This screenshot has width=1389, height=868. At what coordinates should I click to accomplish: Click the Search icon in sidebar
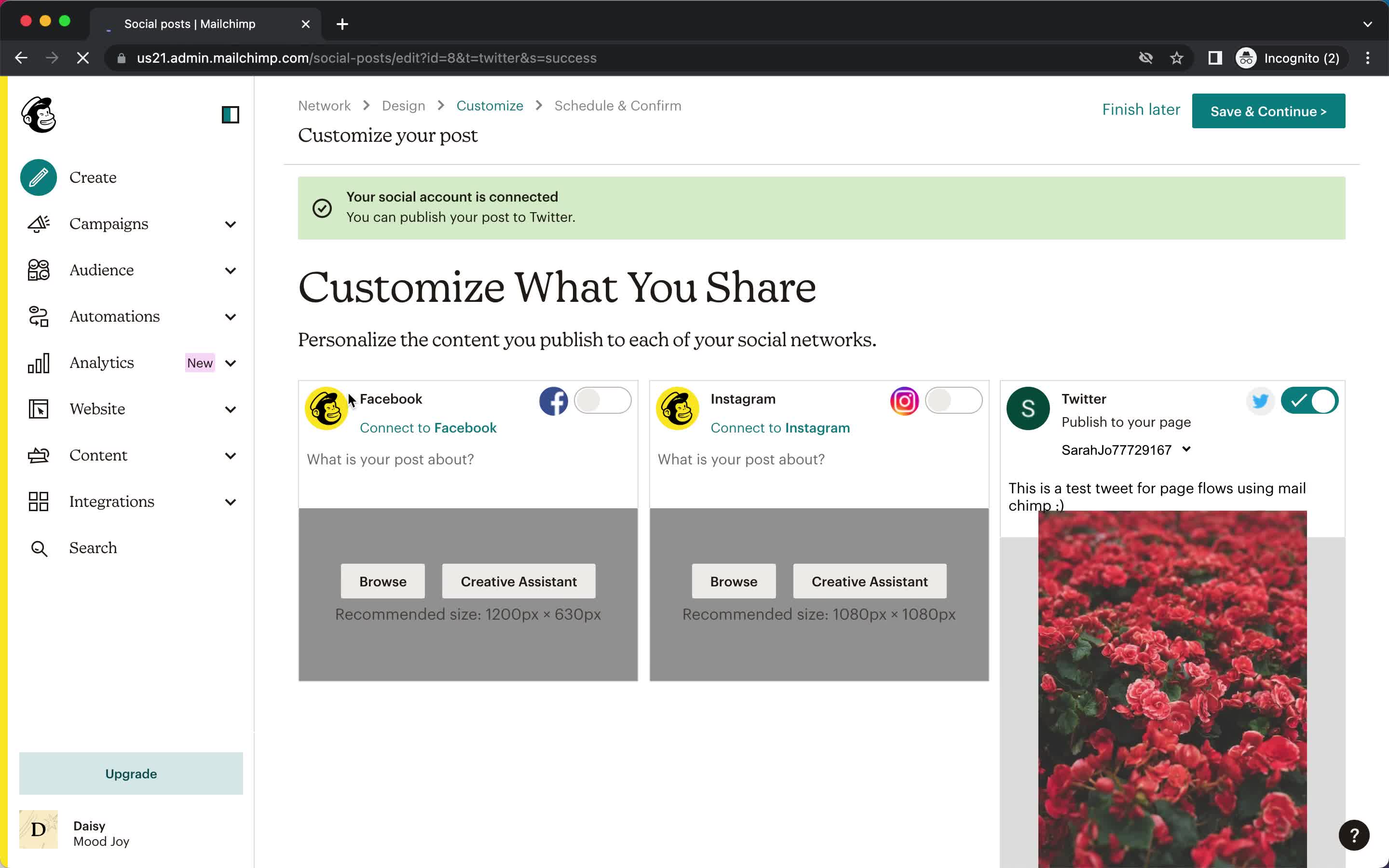[37, 547]
